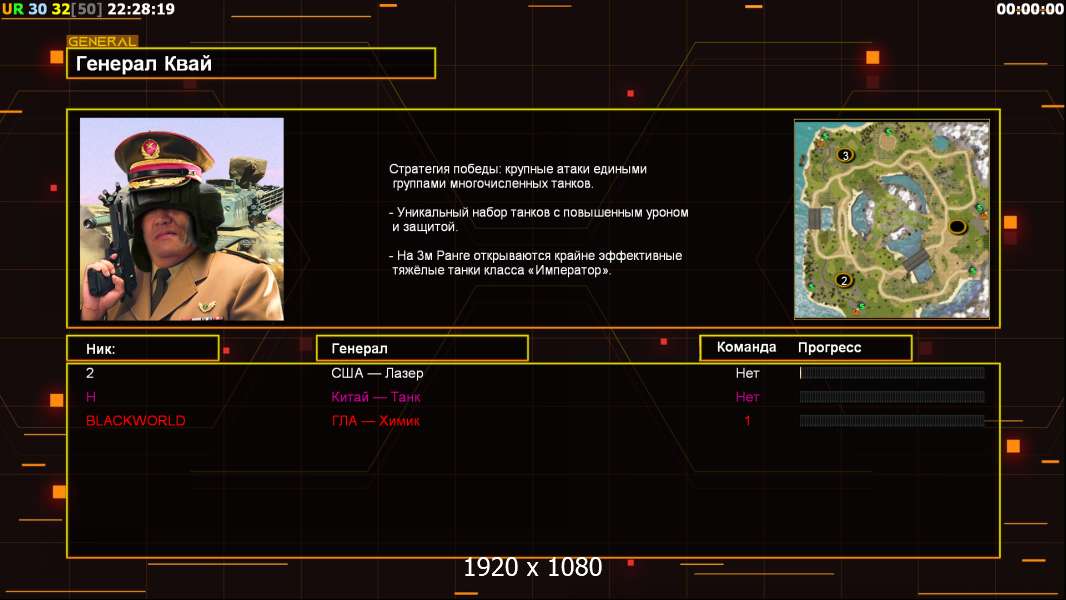Click the progress bar for player 2
Viewport: 1066px width, 600px height.
pos(892,373)
